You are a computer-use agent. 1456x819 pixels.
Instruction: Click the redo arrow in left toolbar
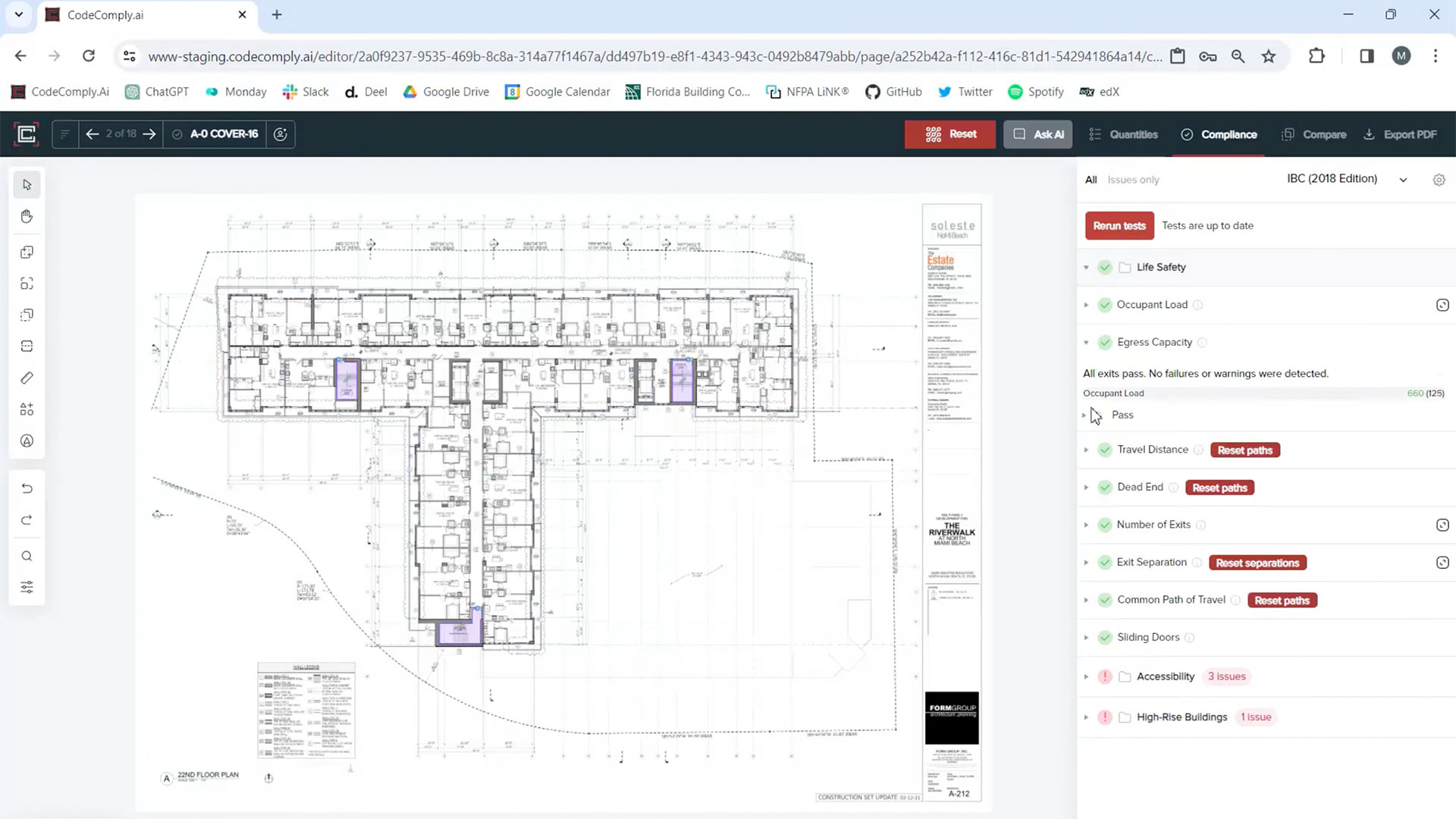pos(27,520)
